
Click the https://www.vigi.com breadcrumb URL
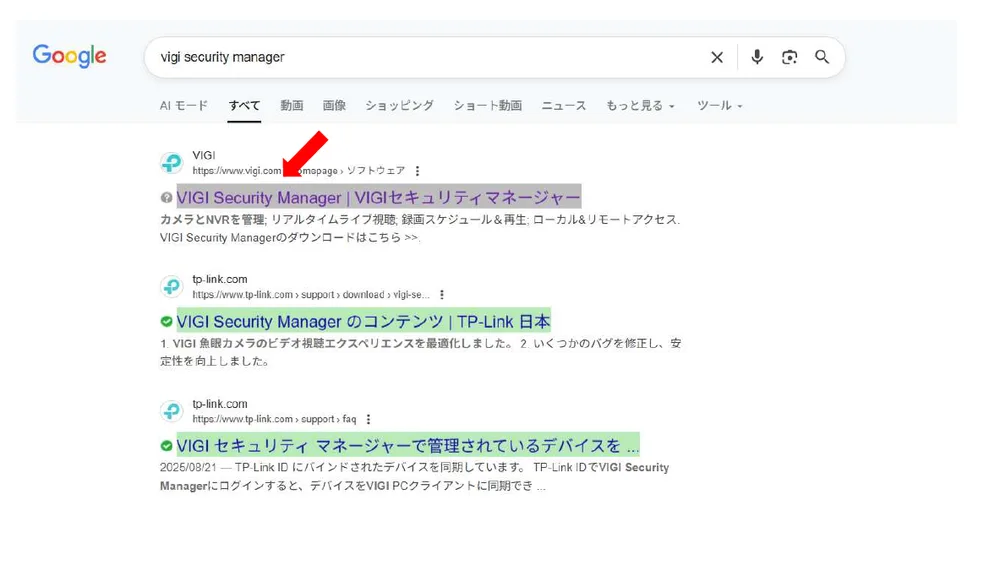(299, 171)
